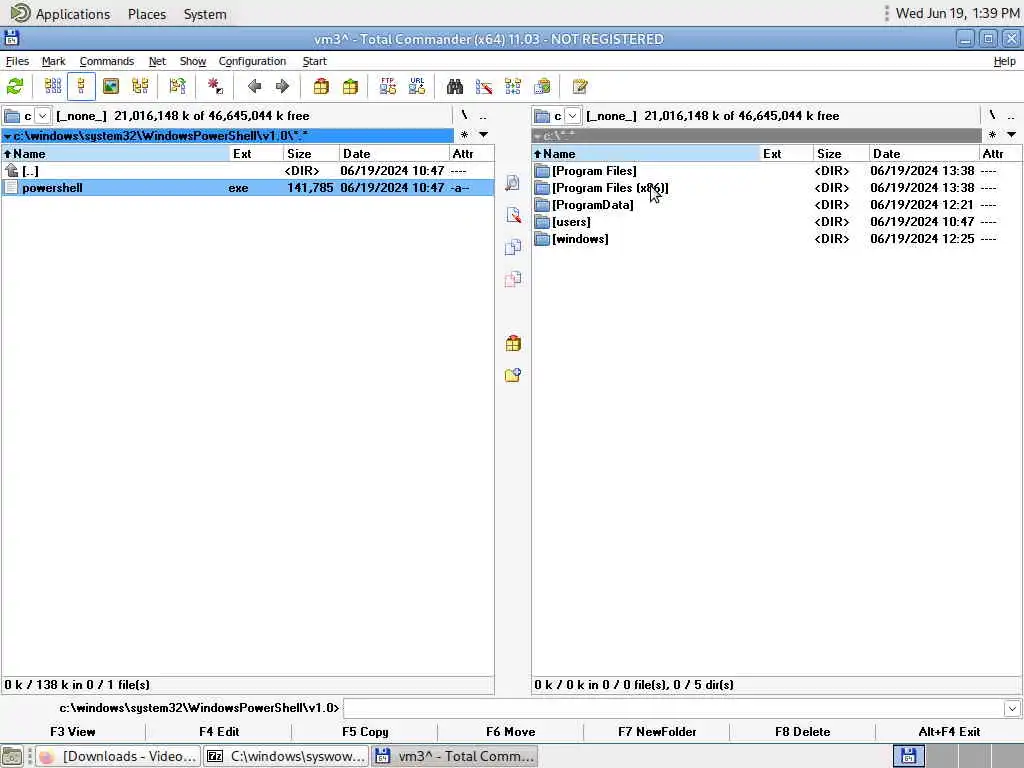Click the unpack files toolbar icon
The width and height of the screenshot is (1024, 768).
click(x=351, y=86)
